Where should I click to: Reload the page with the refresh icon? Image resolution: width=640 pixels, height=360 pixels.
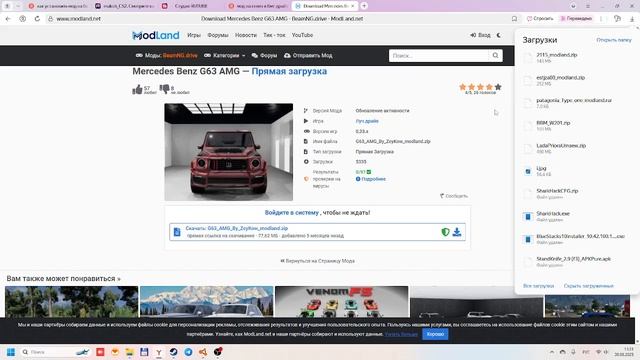pyautogui.click(x=37, y=19)
